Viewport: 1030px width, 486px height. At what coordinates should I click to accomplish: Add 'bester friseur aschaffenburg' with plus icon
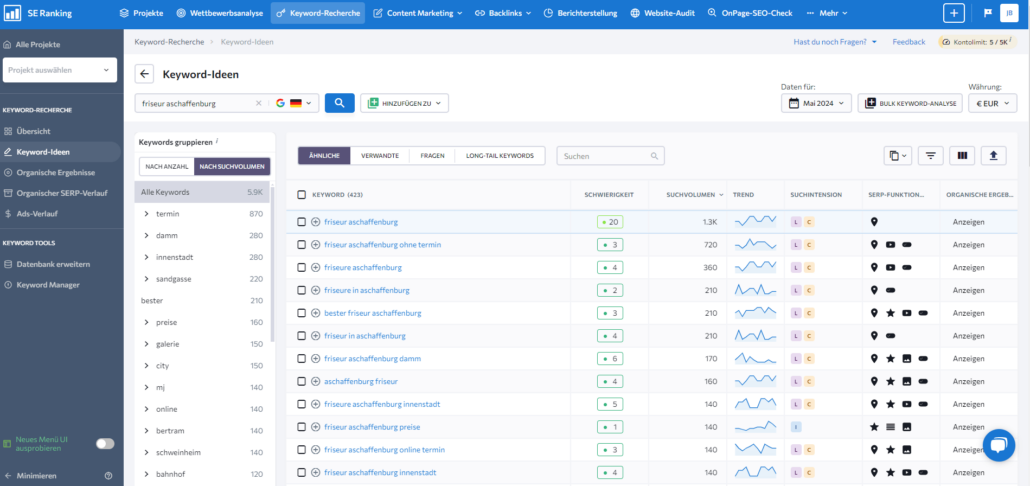point(315,313)
